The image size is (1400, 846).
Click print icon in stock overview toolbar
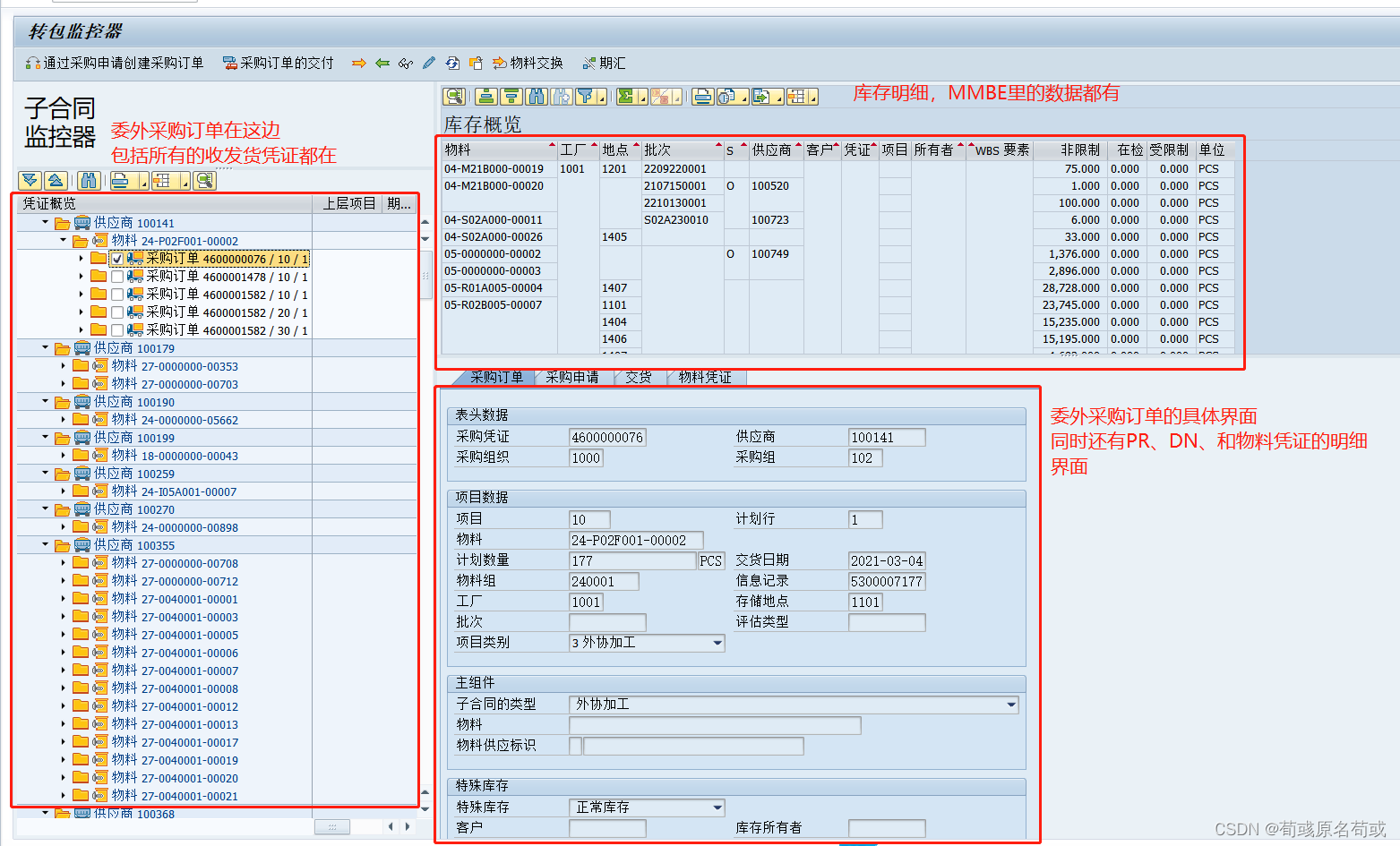coord(703,96)
